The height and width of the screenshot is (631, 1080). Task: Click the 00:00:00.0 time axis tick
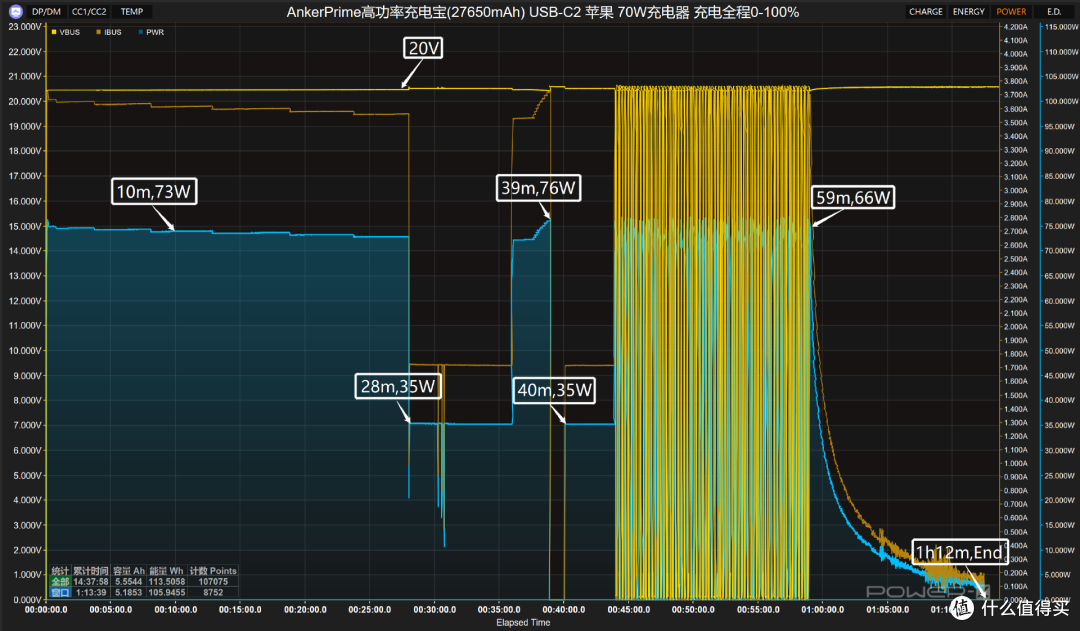click(46, 610)
